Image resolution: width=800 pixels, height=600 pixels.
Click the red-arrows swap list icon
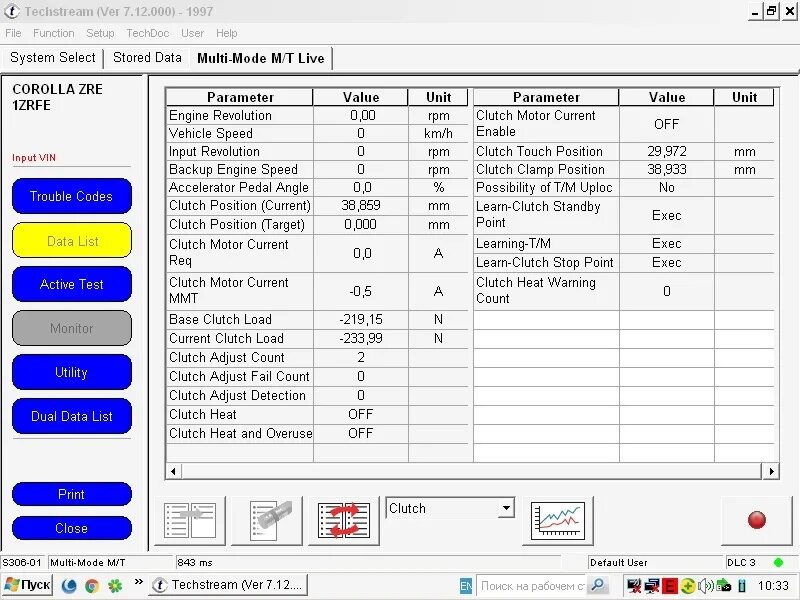pyautogui.click(x=344, y=520)
